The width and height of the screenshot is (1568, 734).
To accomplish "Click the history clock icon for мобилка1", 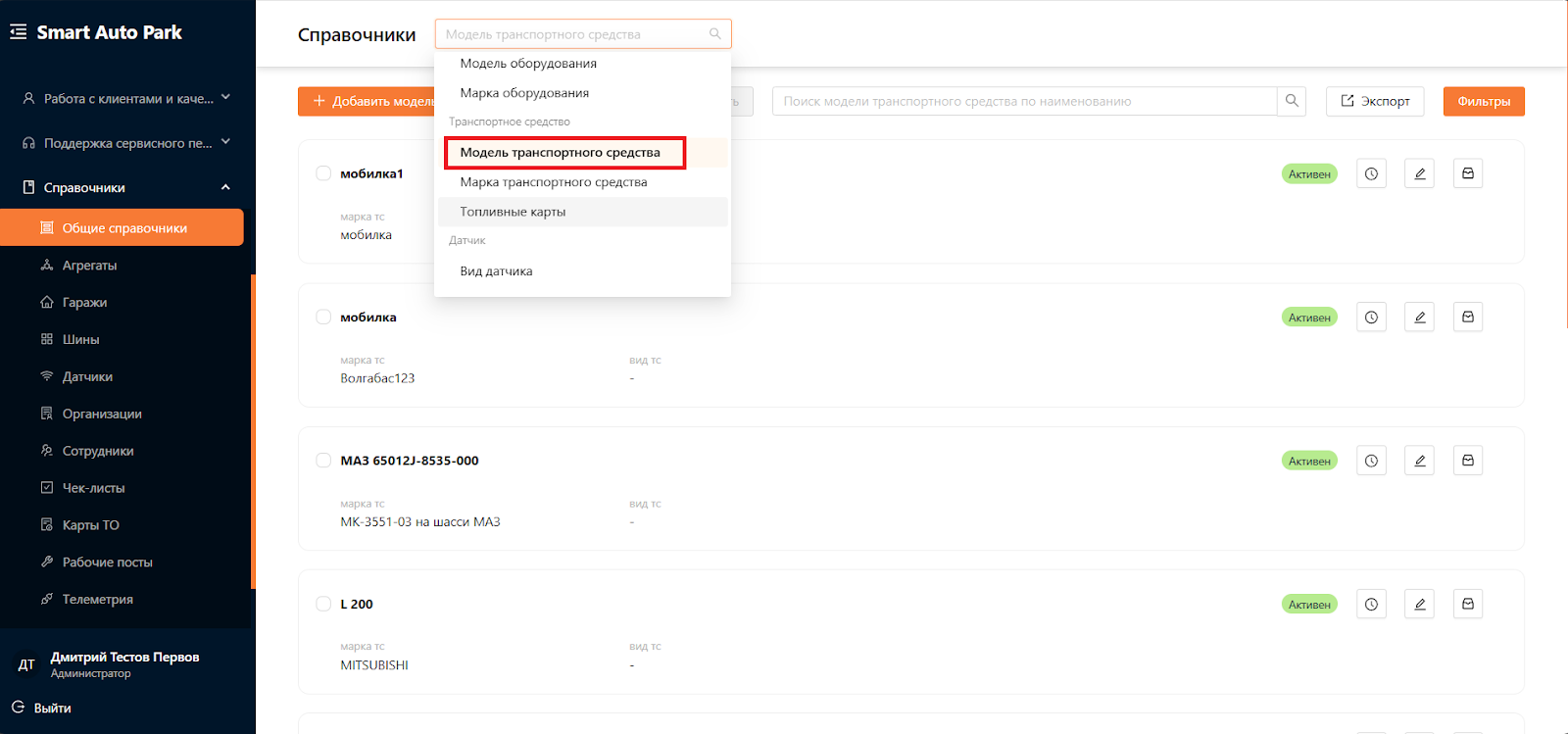I will coord(1371,173).
